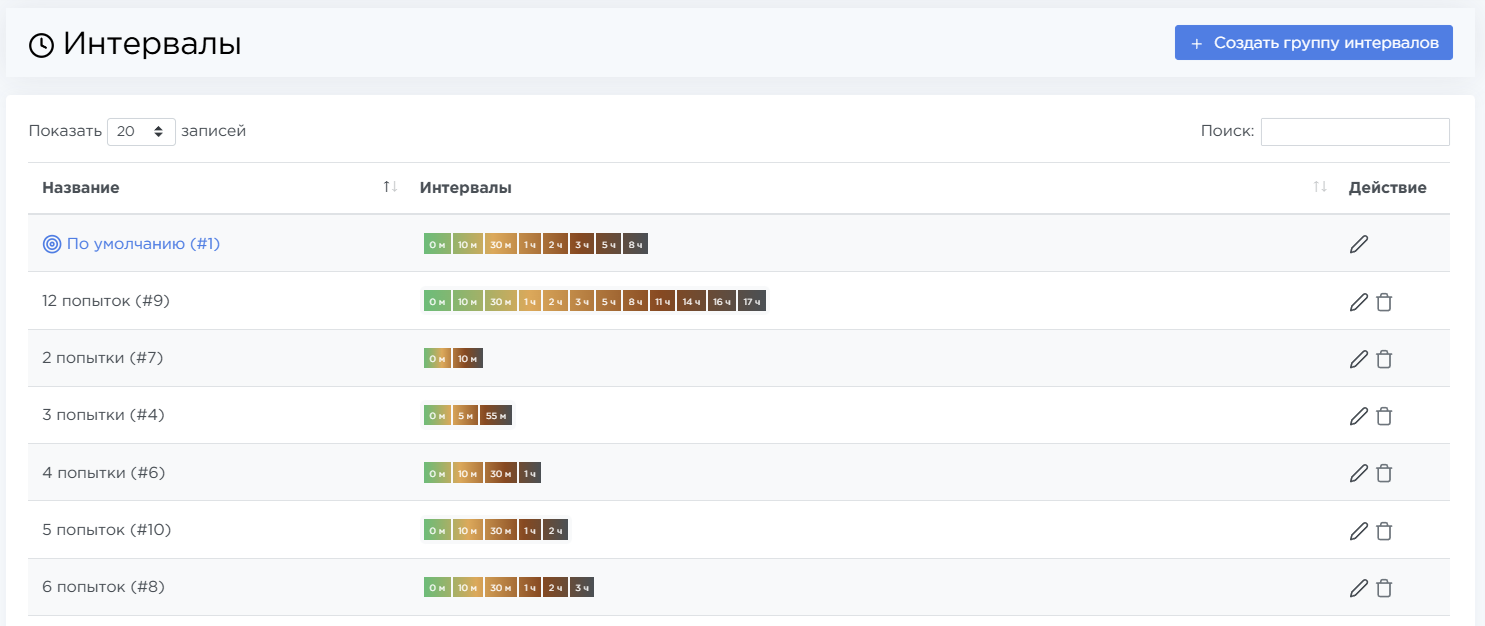Edit the '12 попыток (#9)' group

[x=1358, y=301]
